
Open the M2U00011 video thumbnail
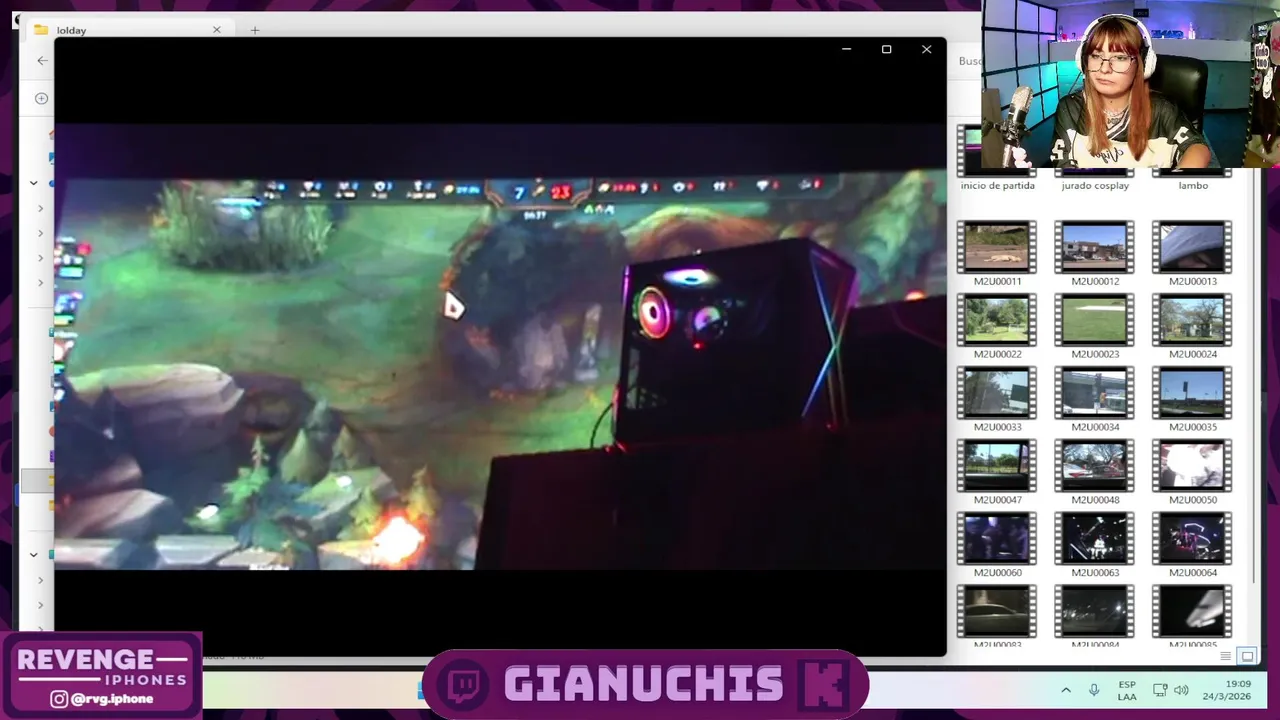(x=996, y=247)
